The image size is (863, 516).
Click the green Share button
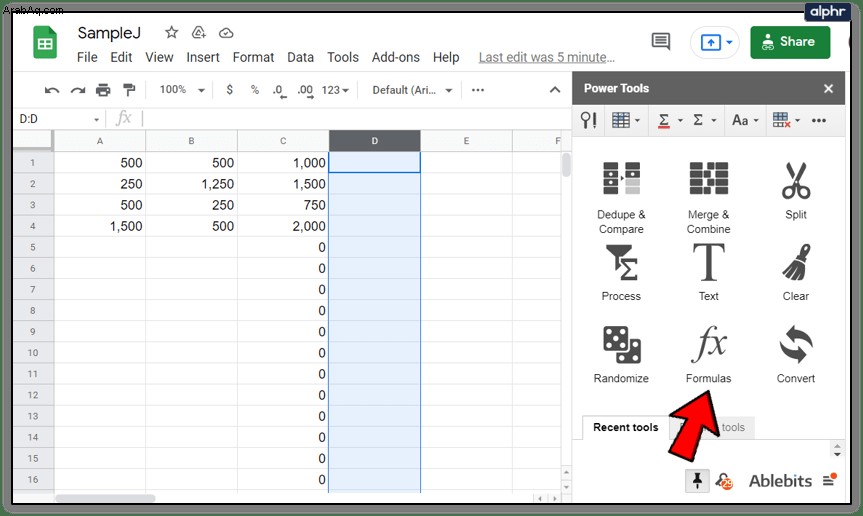(x=790, y=42)
